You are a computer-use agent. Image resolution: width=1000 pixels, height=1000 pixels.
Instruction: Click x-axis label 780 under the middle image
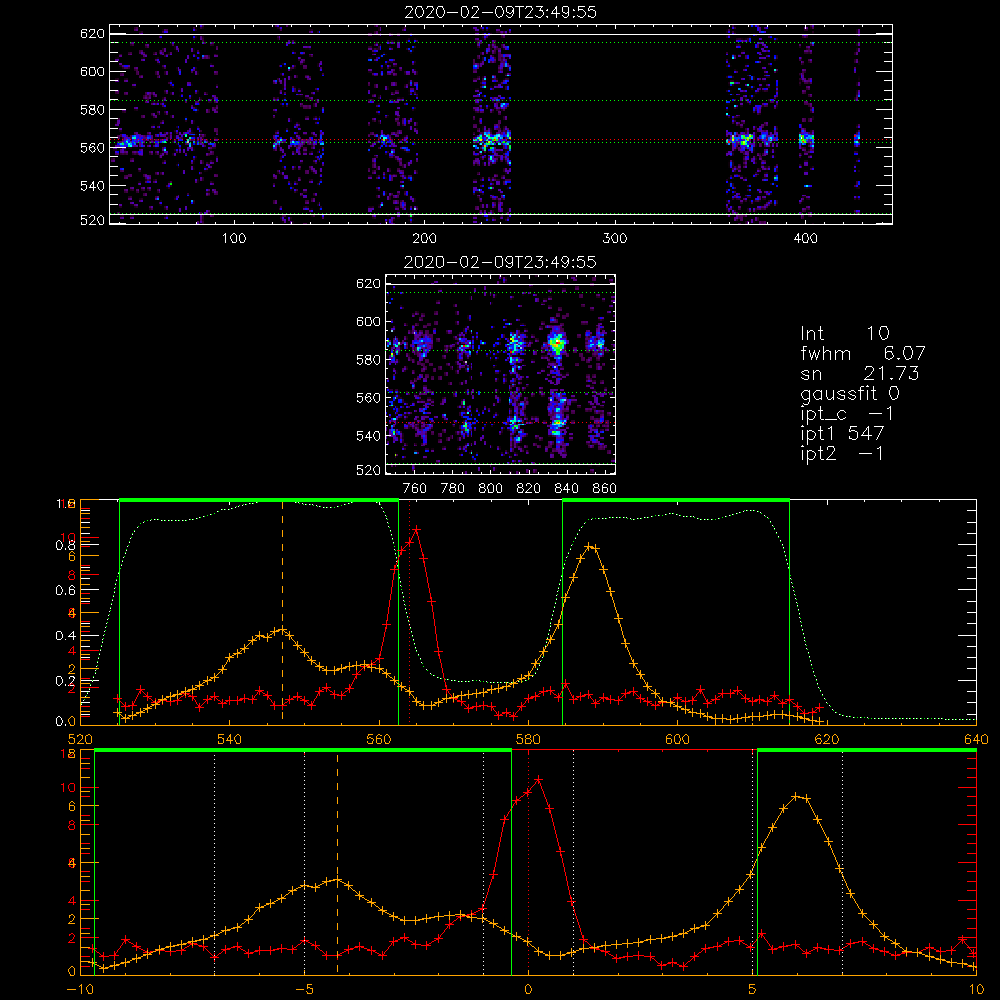click(x=453, y=489)
